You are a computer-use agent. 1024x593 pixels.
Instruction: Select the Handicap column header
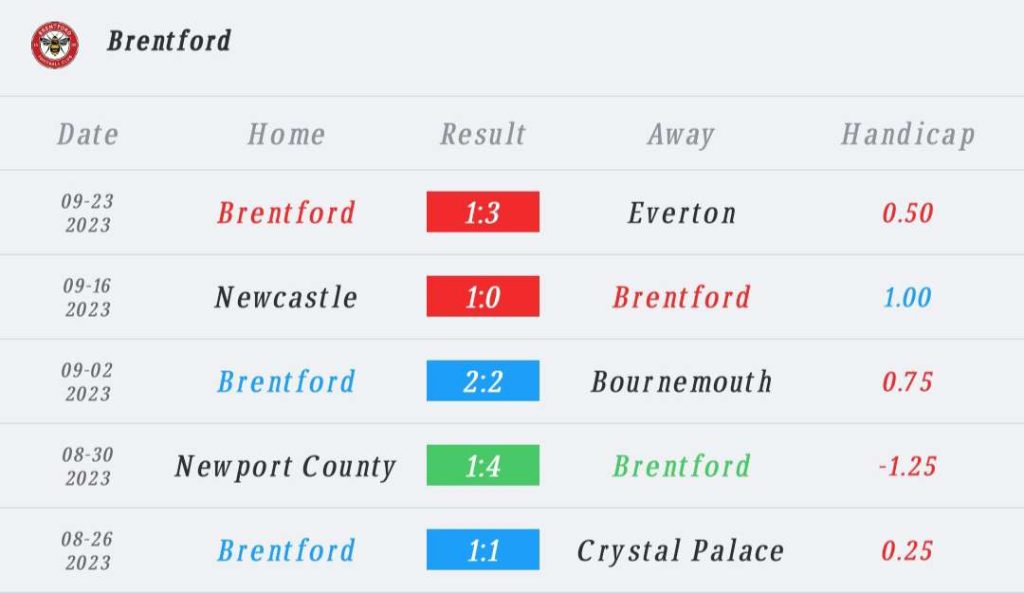[x=907, y=134]
